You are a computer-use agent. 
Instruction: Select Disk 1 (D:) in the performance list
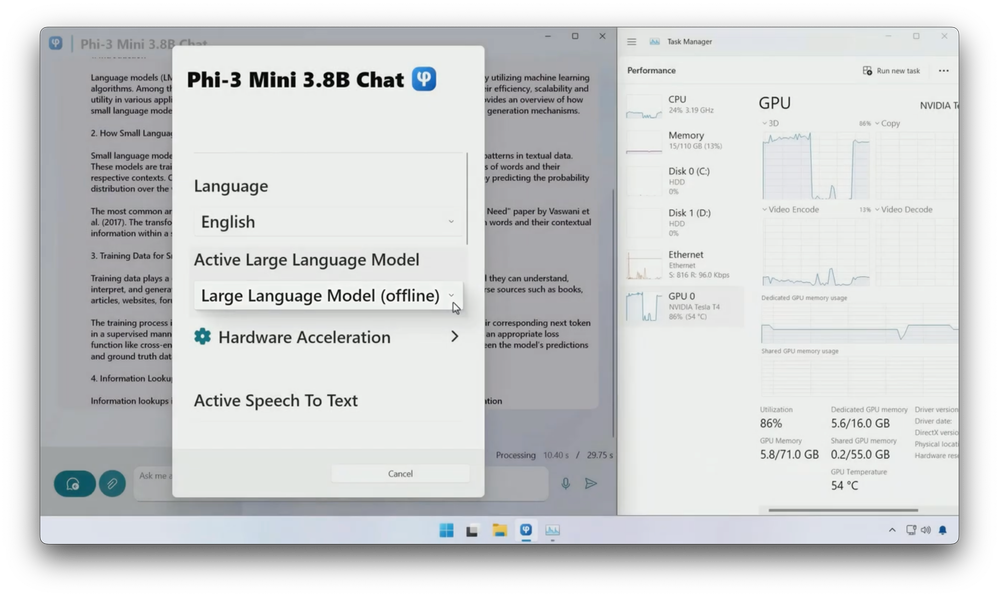[x=684, y=222]
